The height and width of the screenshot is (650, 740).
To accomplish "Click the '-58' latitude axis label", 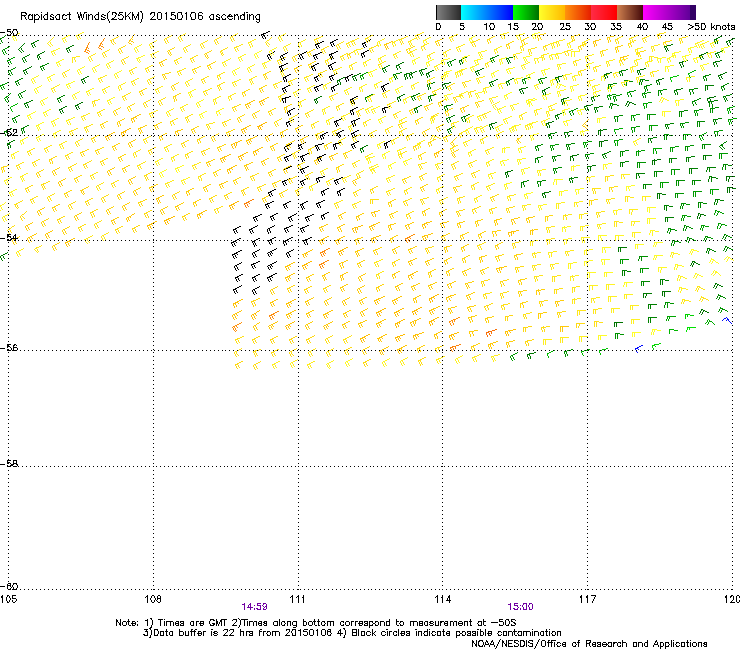I will [9, 464].
